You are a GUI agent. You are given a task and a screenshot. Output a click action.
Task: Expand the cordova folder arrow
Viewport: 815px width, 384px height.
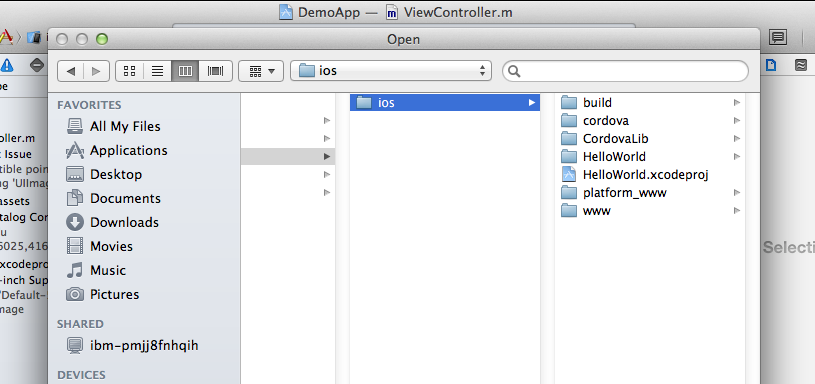click(x=736, y=121)
